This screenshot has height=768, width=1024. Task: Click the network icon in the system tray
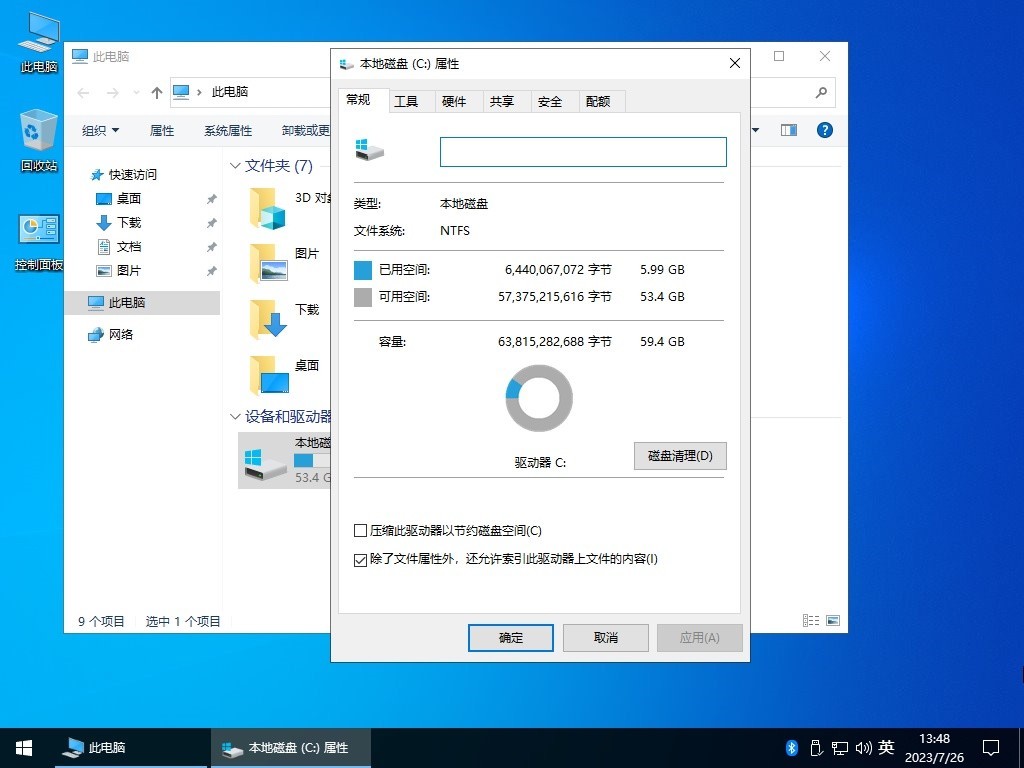click(x=839, y=747)
